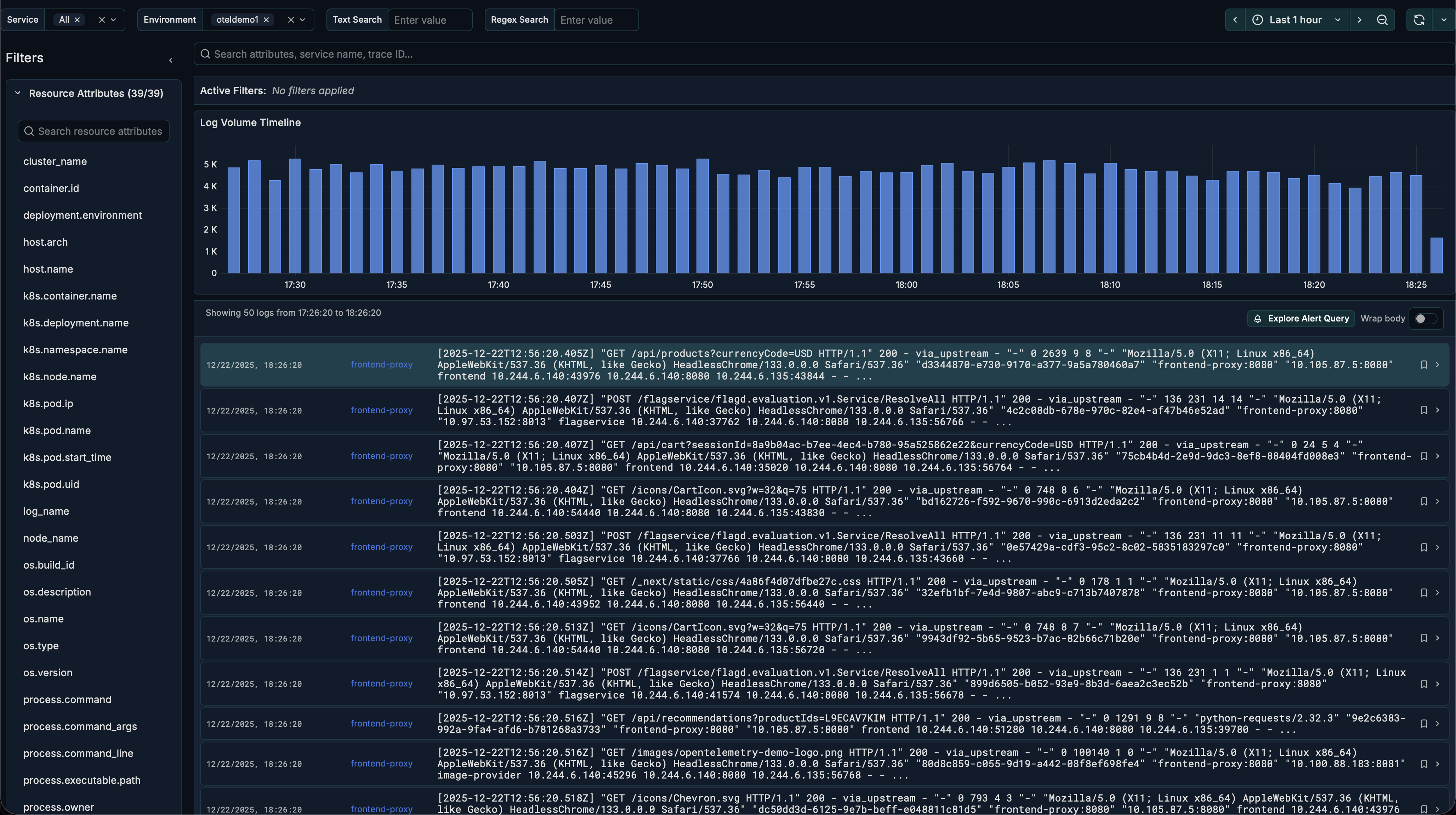The width and height of the screenshot is (1456, 815).
Task: Toggle the Wrap body switch
Action: (1426, 318)
